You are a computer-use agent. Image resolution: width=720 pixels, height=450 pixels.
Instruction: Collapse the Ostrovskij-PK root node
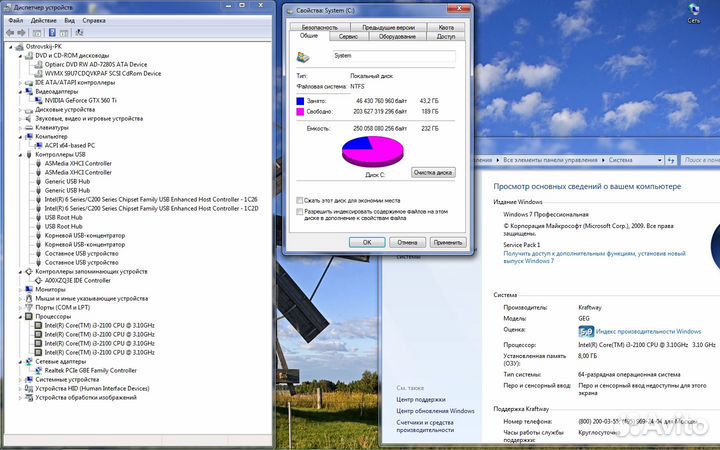coord(11,47)
